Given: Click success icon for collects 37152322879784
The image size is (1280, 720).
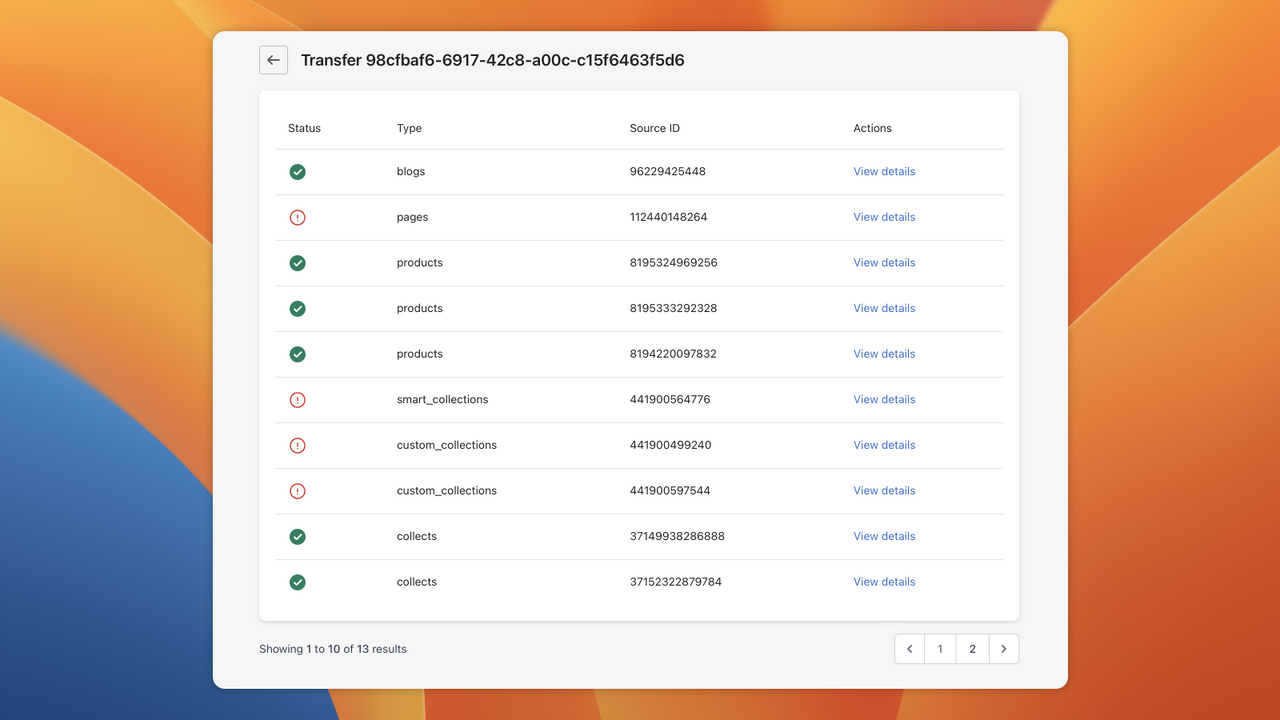Looking at the screenshot, I should 297,582.
